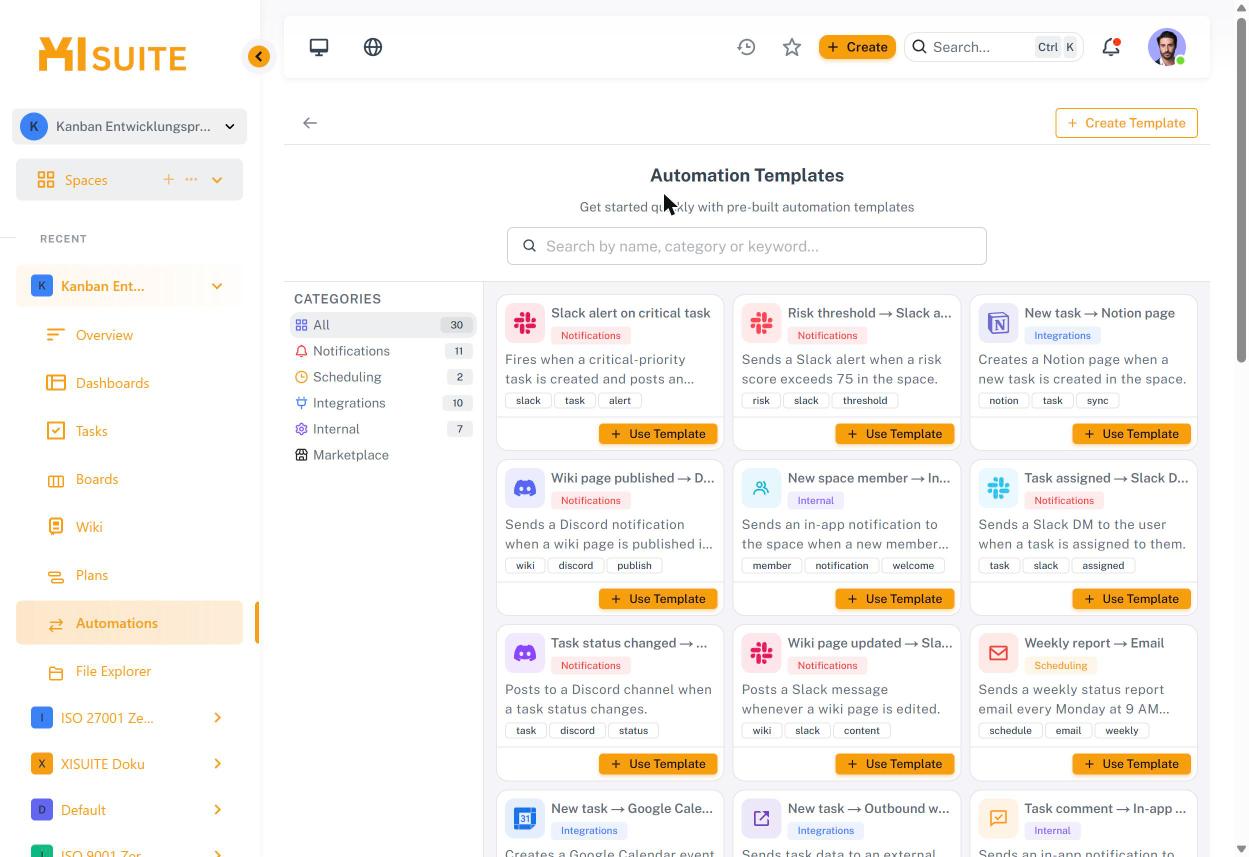This screenshot has height=857, width=1249.
Task: Open Dashboards in the sidebar
Action: click(129, 383)
